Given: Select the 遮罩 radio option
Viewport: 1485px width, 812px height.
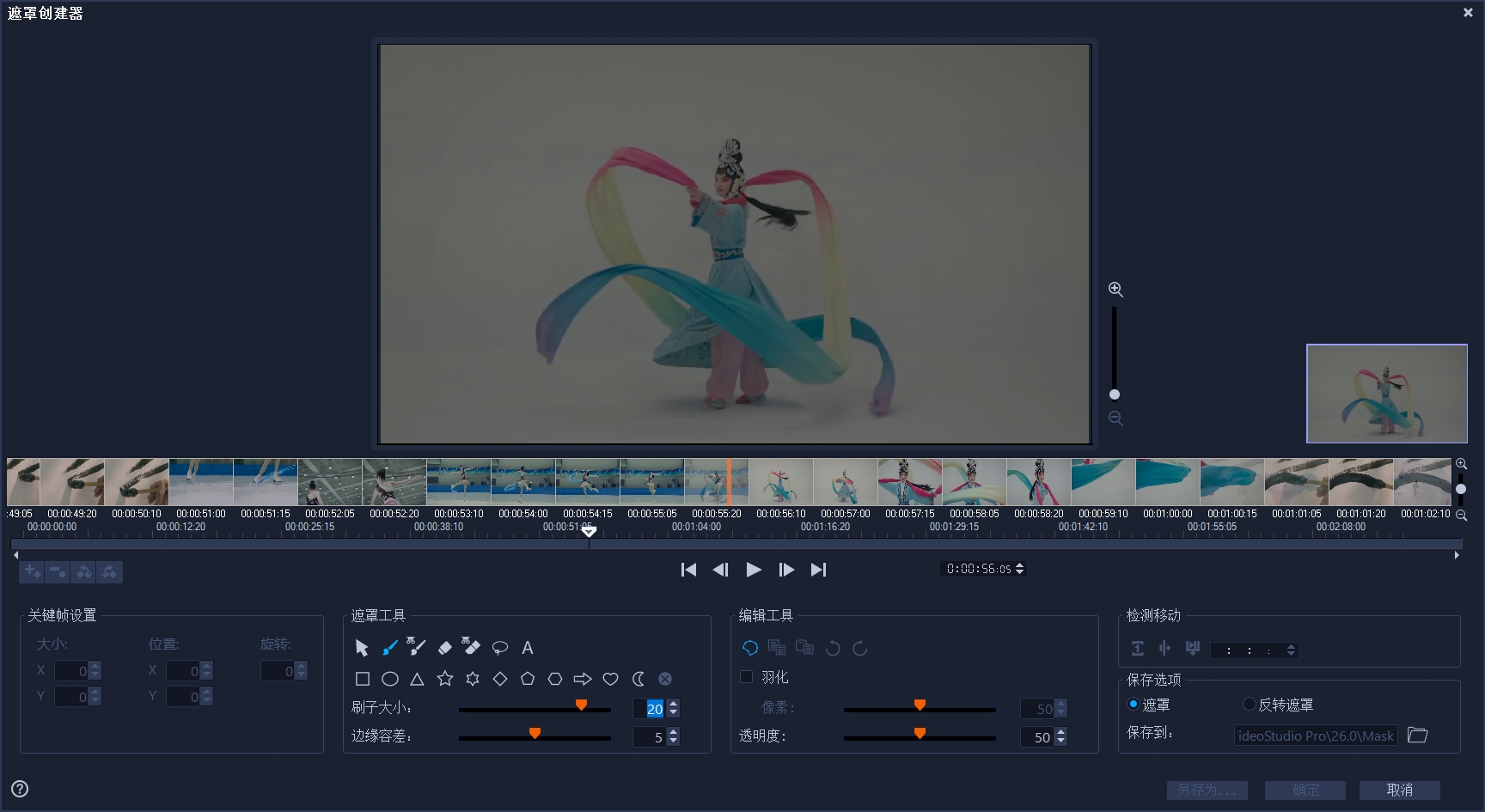Looking at the screenshot, I should click(1134, 705).
